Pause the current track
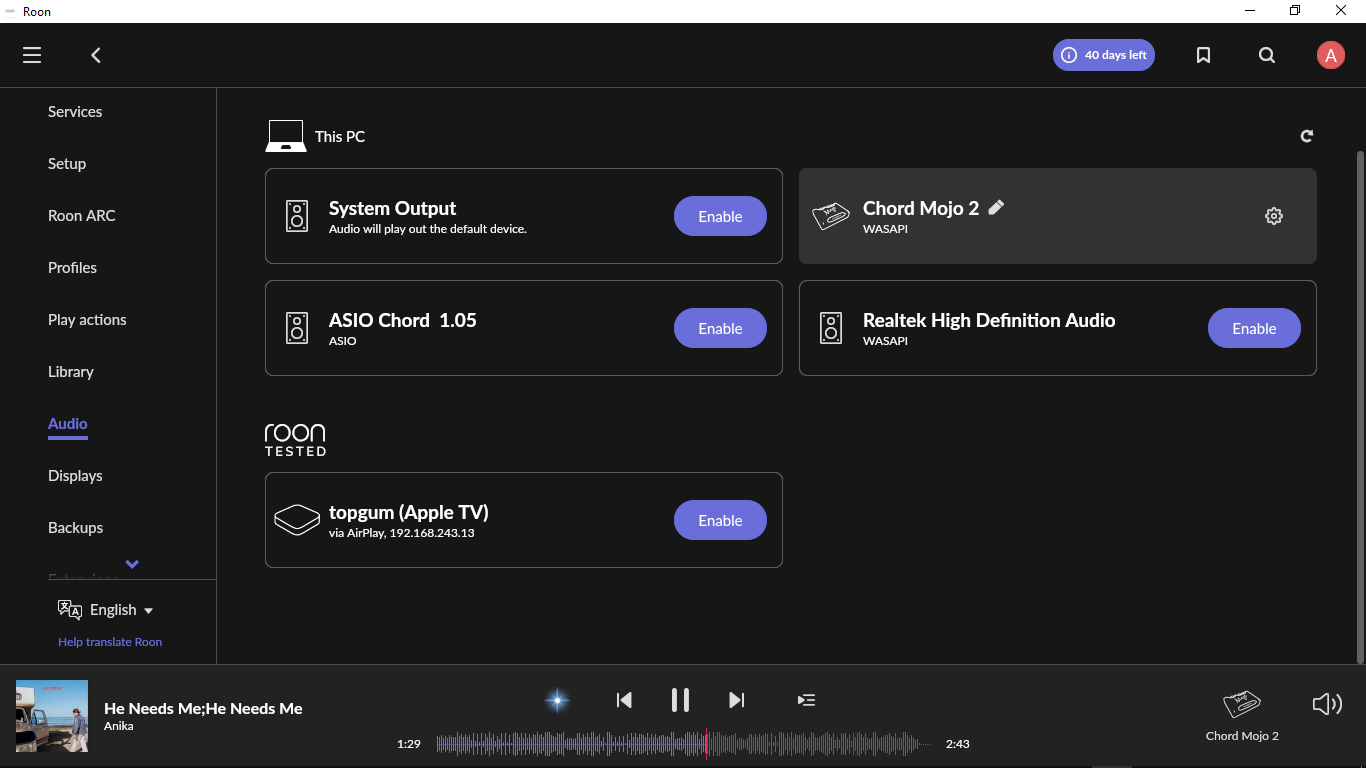Image resolution: width=1366 pixels, height=768 pixels. pyautogui.click(x=680, y=700)
